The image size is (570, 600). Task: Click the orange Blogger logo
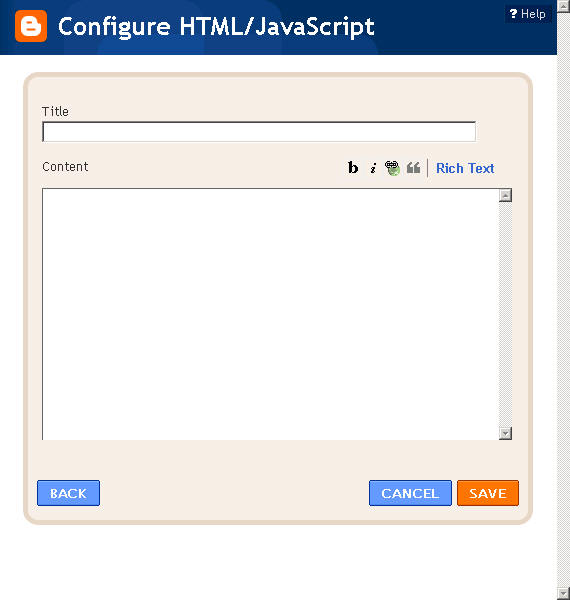coord(31,26)
